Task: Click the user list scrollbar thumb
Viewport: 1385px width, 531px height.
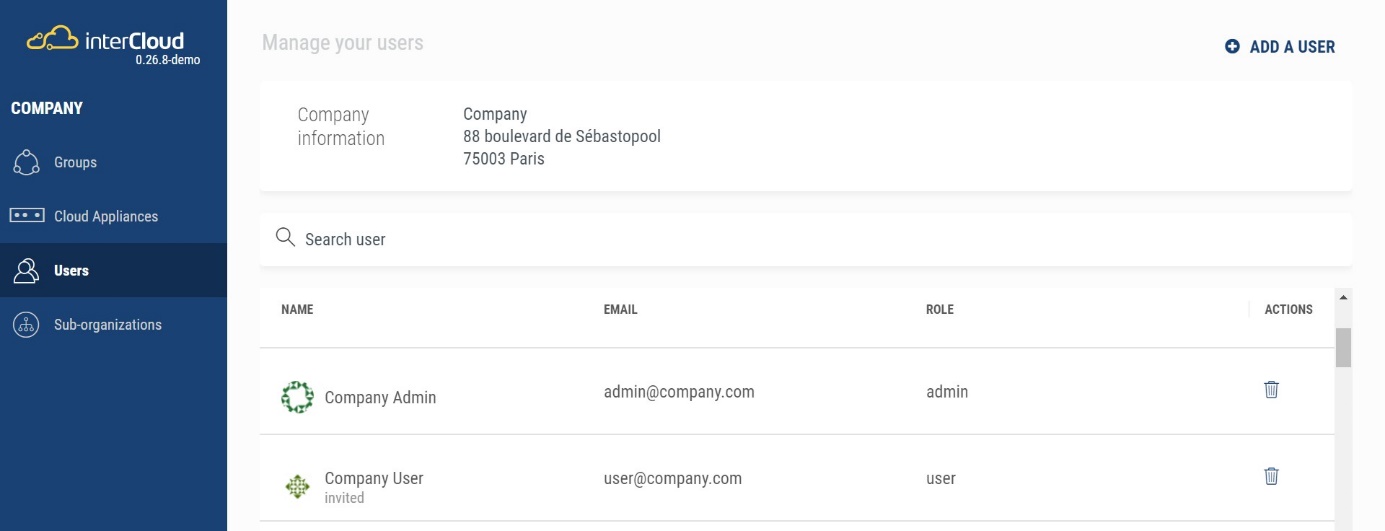Action: pos(1343,347)
